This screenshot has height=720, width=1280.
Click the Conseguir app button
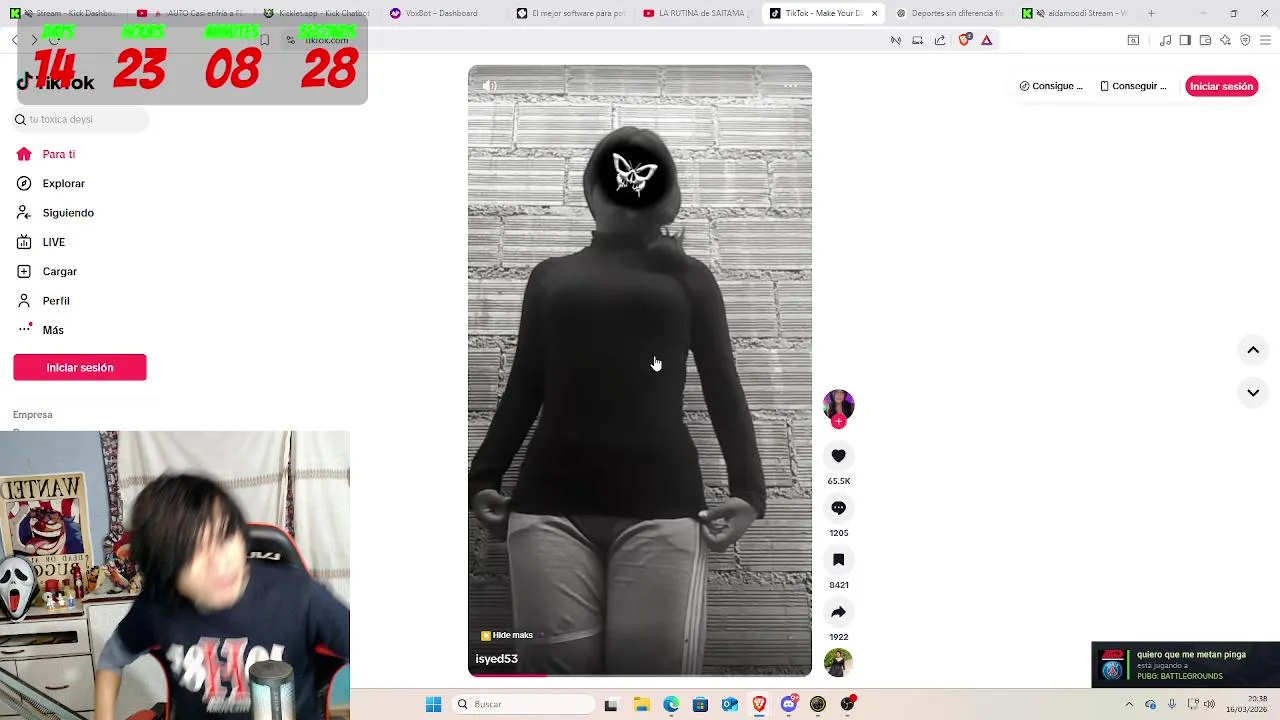1133,86
